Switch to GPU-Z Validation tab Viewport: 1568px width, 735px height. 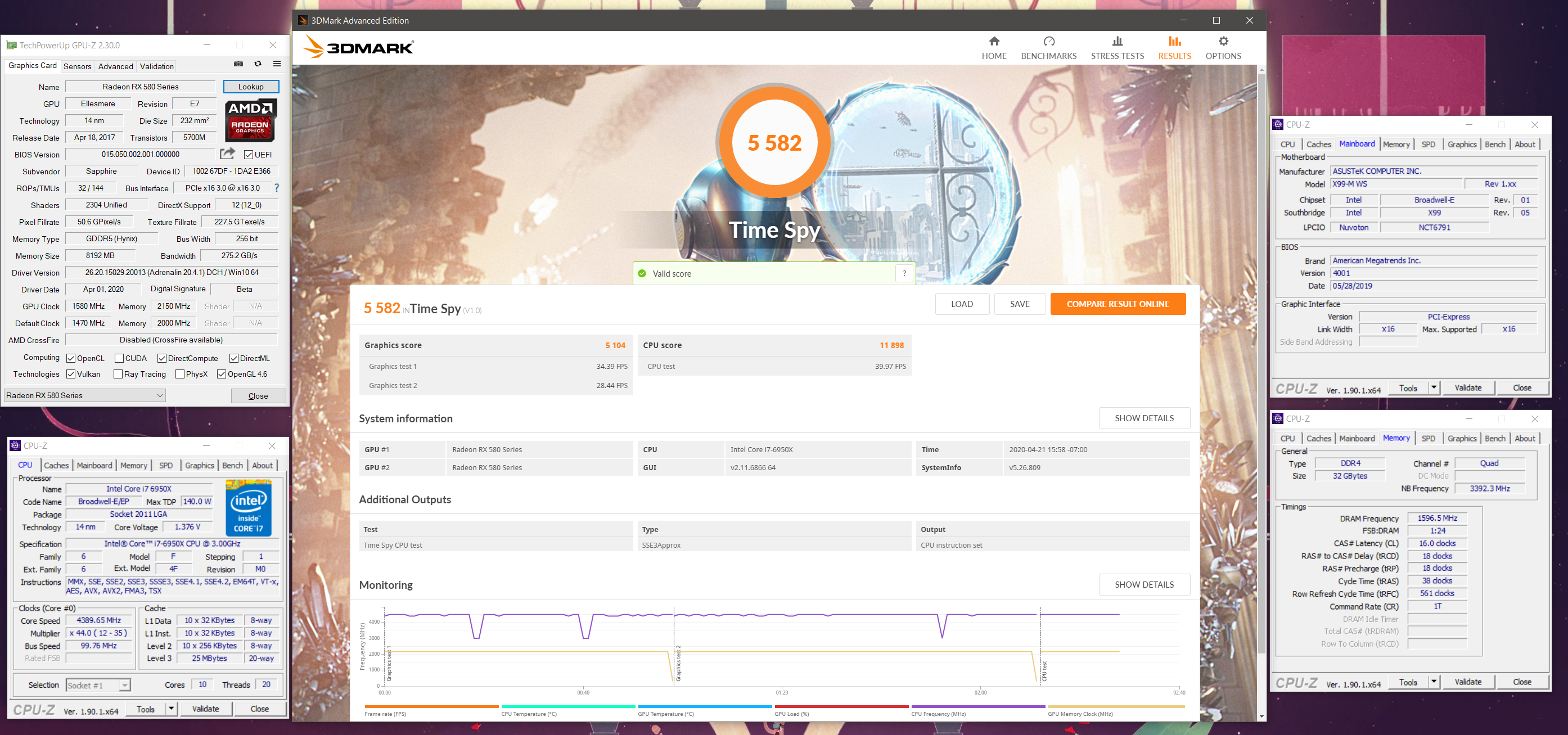(156, 66)
